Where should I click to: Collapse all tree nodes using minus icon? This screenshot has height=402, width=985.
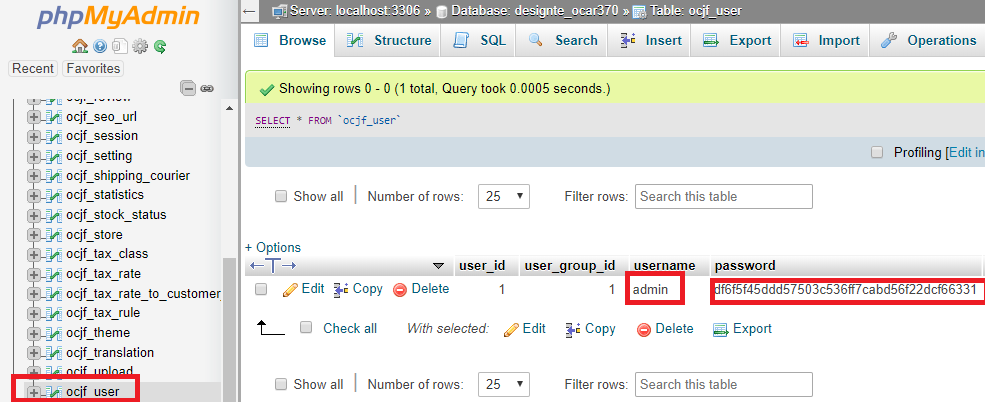coord(188,88)
